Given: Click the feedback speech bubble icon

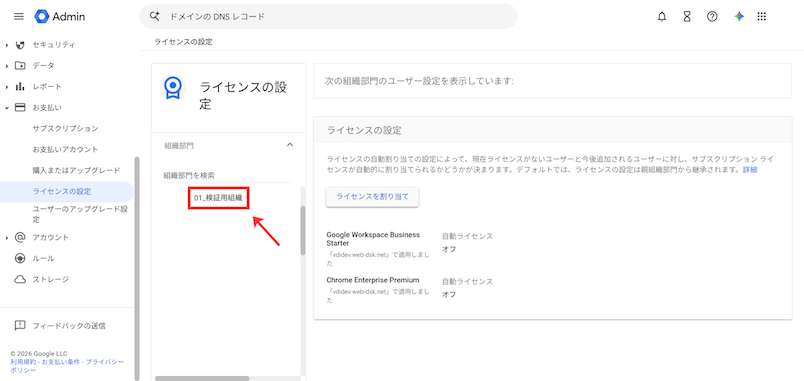Looking at the screenshot, I should (21, 325).
